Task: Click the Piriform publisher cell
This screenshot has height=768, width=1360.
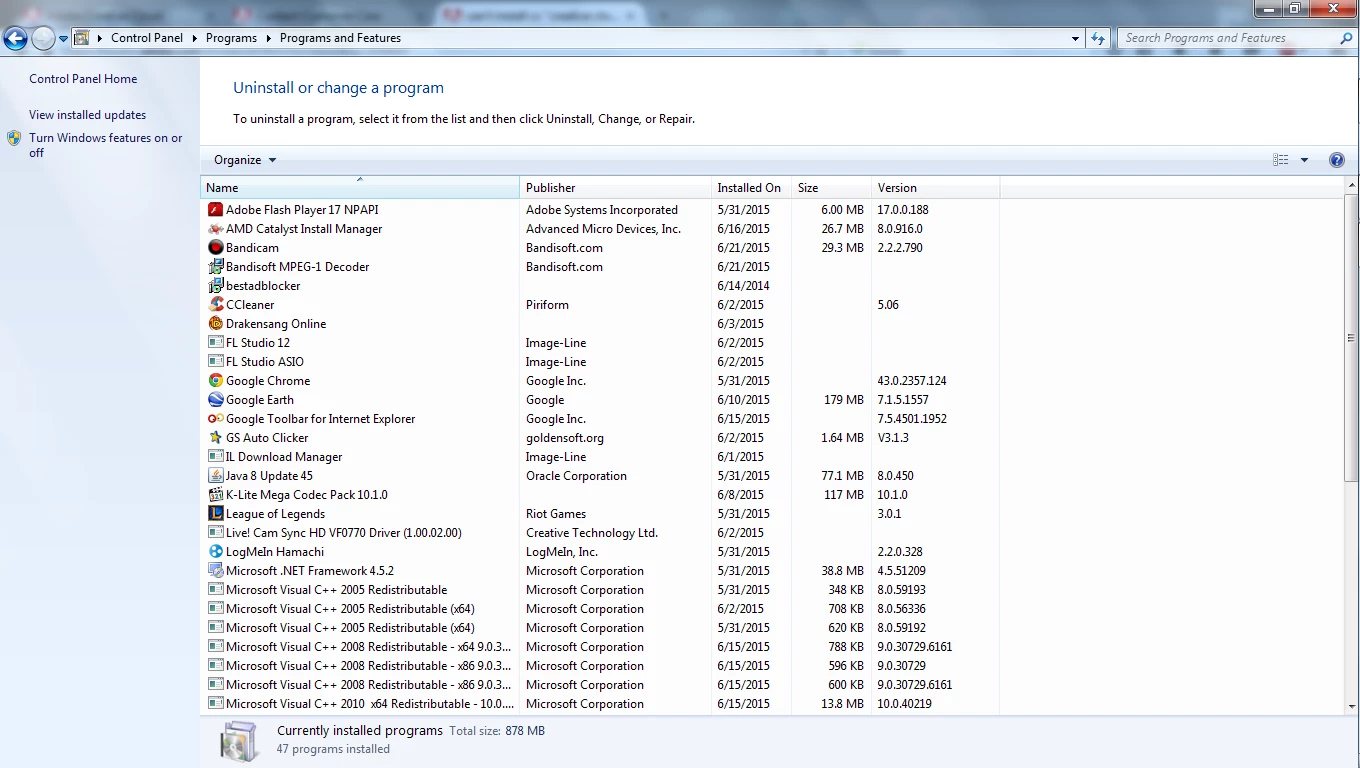Action: pos(547,305)
